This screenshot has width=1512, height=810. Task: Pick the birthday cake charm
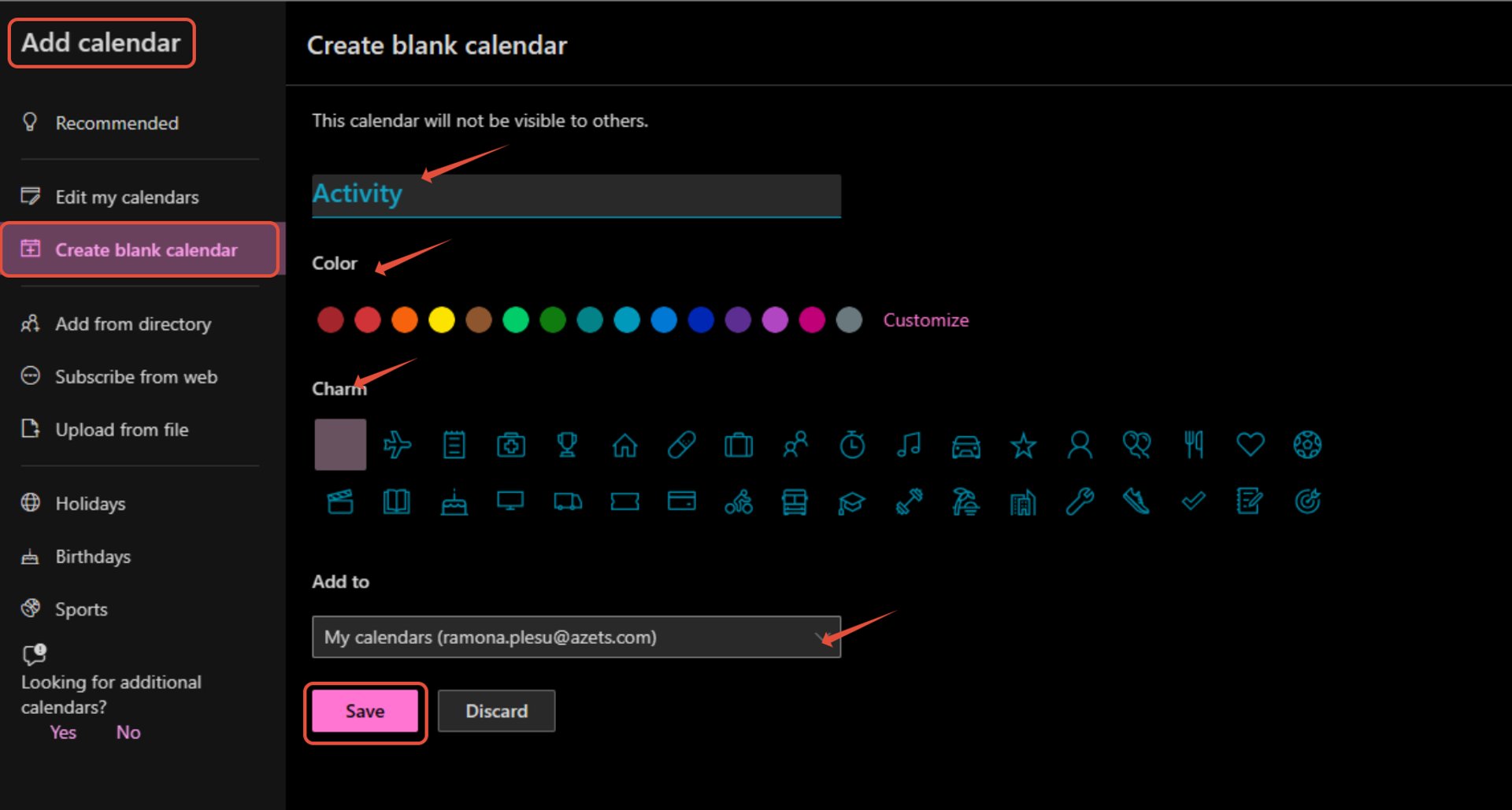coord(454,501)
